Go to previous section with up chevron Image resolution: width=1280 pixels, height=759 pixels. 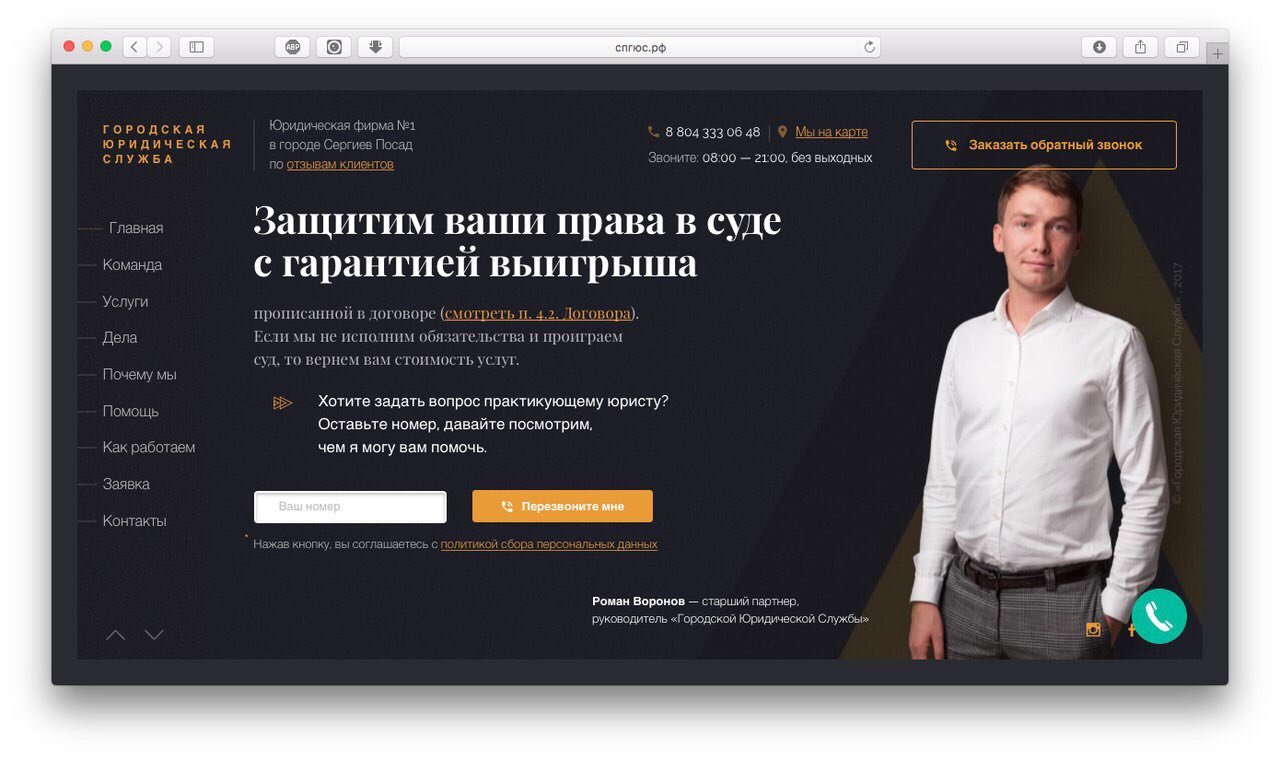click(x=116, y=635)
